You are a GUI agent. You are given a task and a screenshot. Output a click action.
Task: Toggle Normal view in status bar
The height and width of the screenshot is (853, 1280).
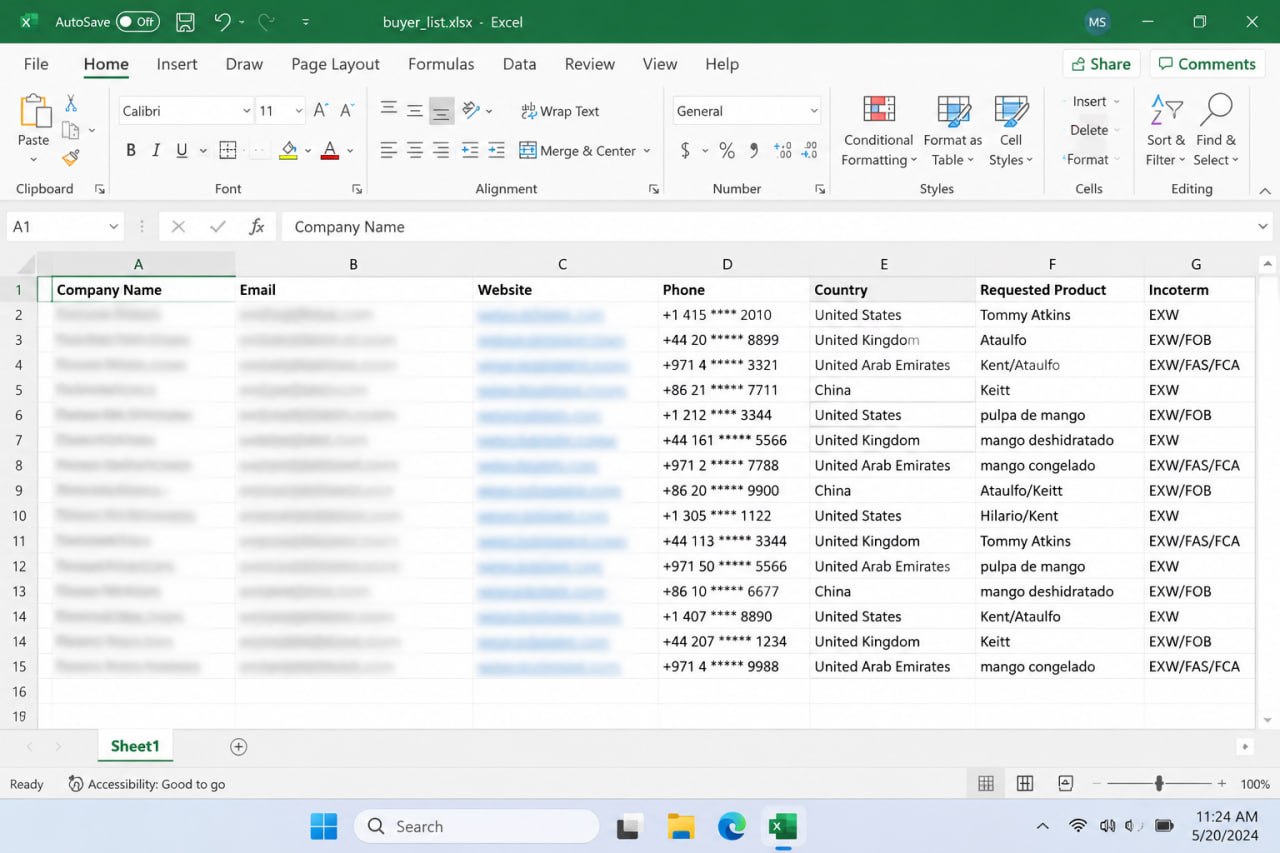[986, 784]
